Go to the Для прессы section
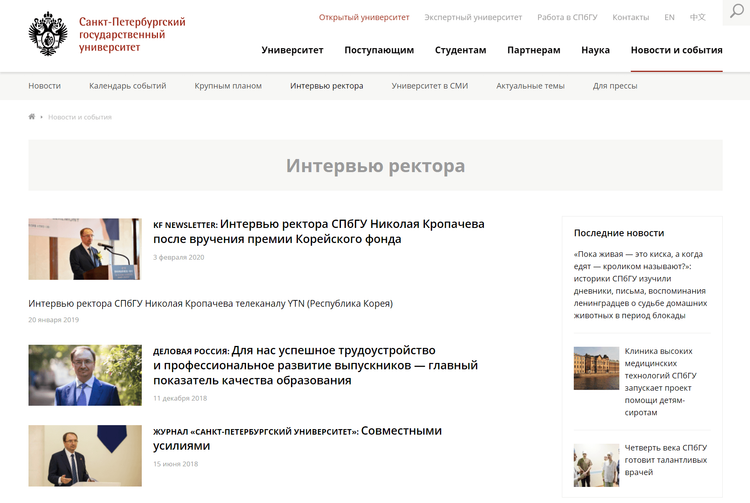 (x=615, y=86)
